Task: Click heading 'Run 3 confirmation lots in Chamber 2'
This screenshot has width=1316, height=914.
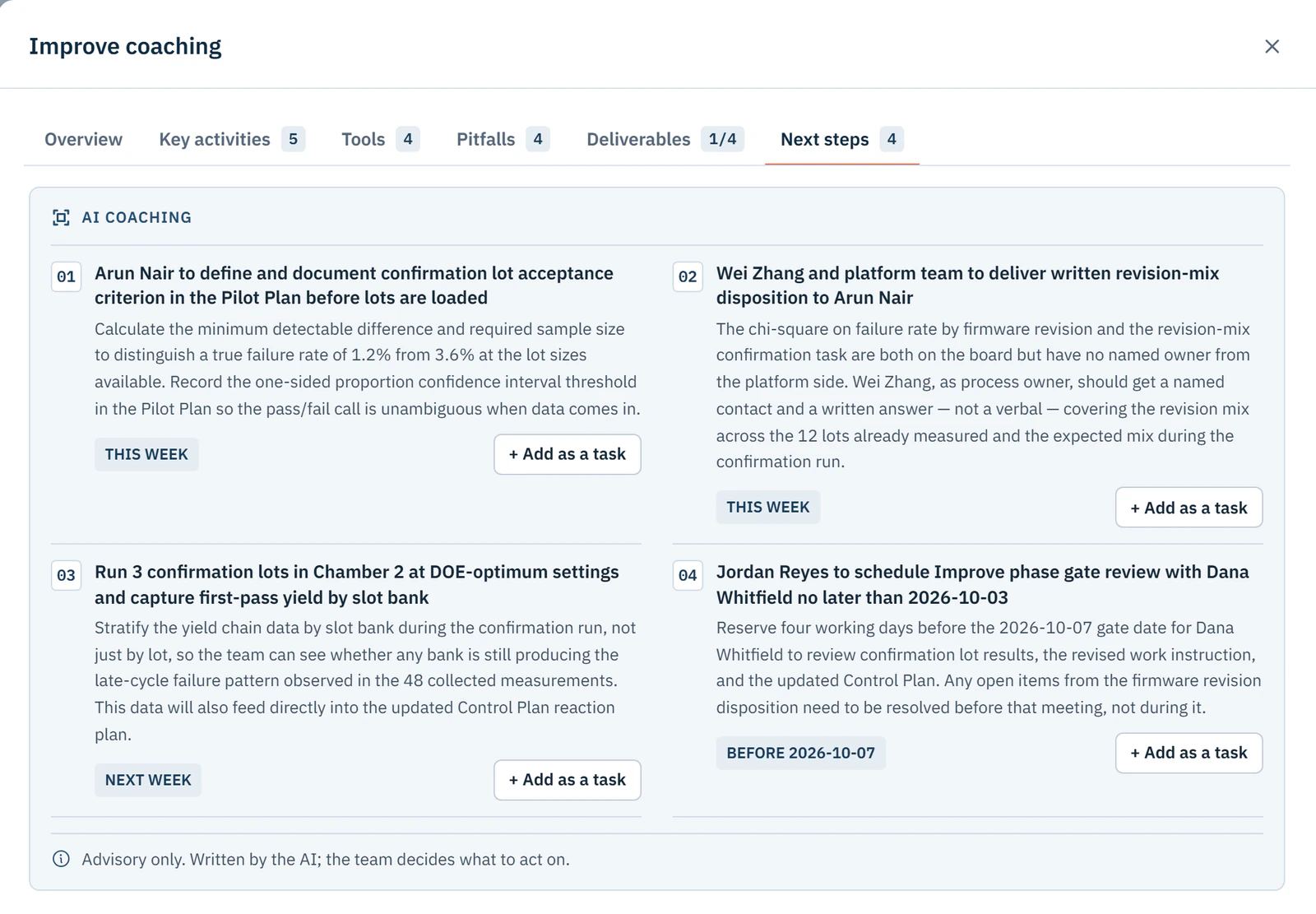Action: point(357,584)
